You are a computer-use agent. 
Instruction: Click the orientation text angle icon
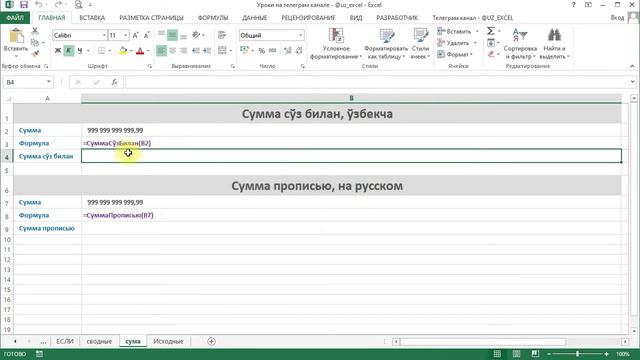tap(196, 35)
